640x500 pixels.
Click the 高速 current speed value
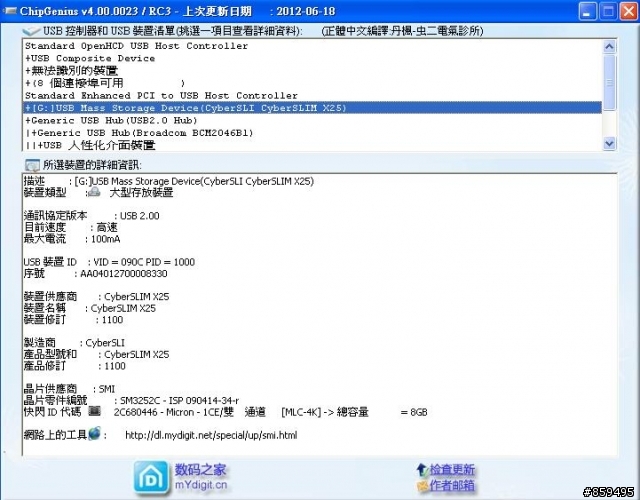(107, 227)
